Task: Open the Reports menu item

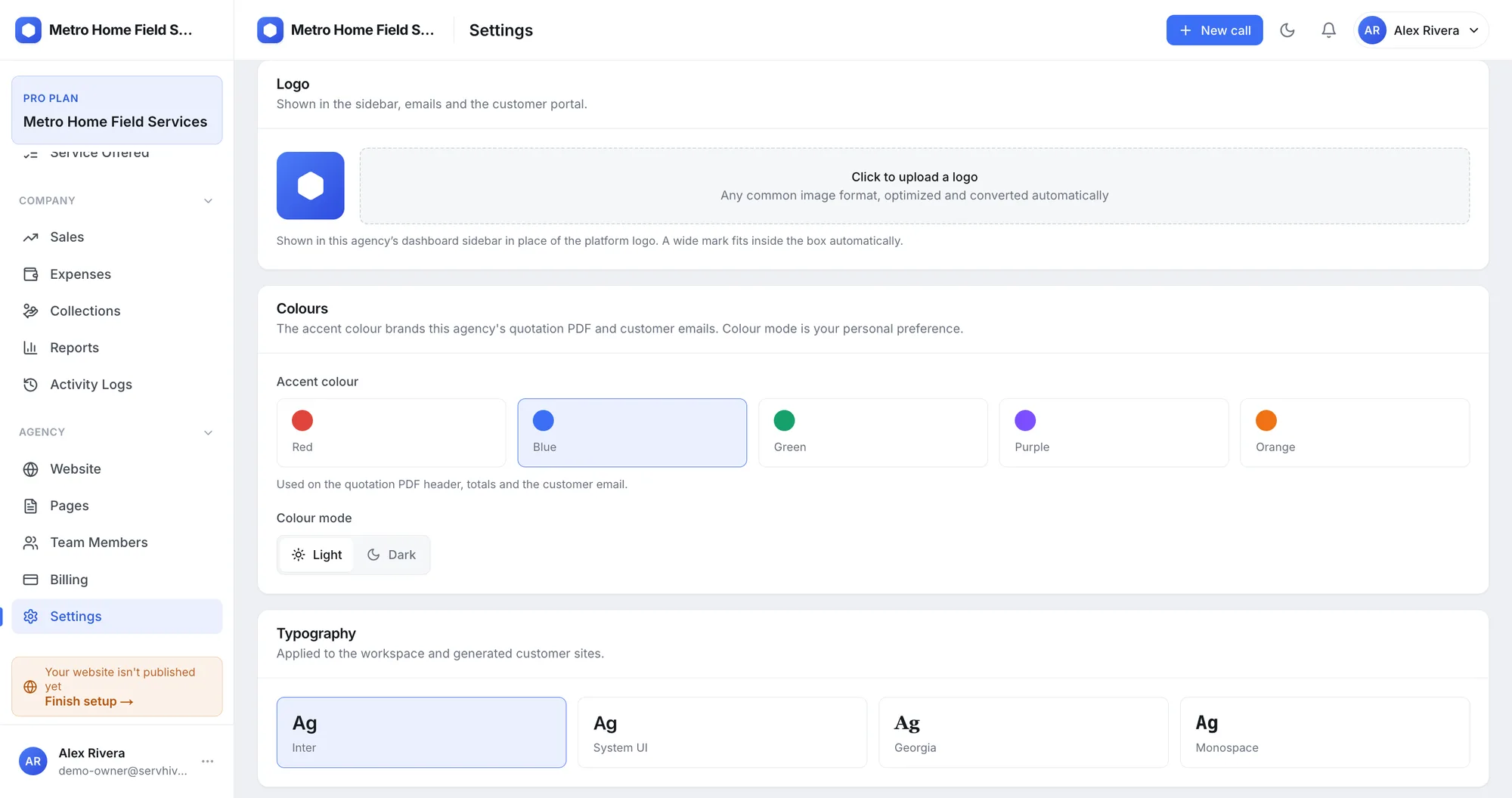Action: point(117,348)
